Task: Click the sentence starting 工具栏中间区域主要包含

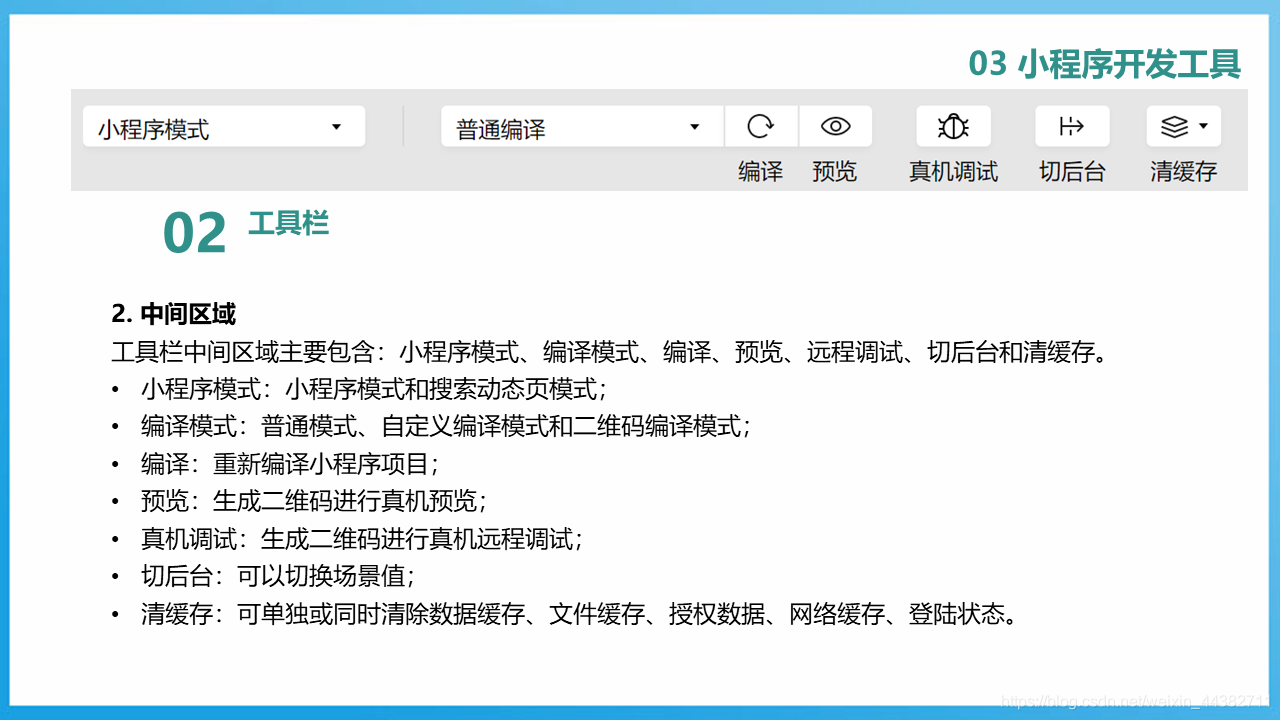Action: click(x=609, y=352)
